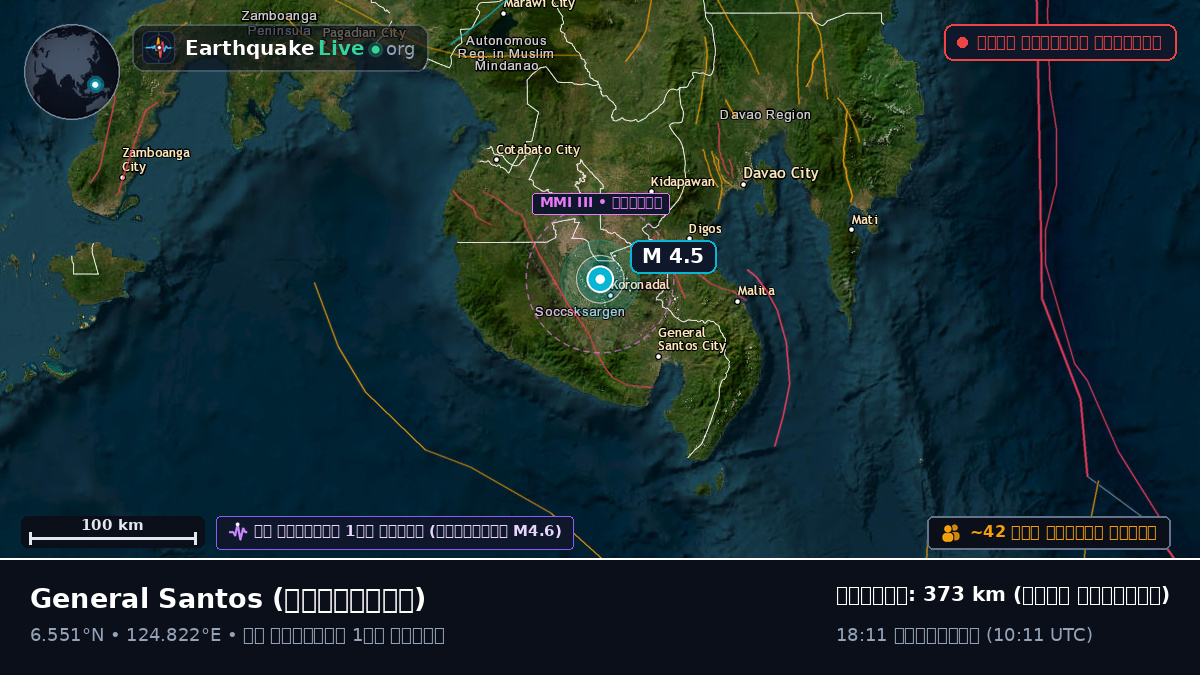This screenshot has height=675, width=1200.
Task: Click the EarthquakeLive compass logo icon
Action: coord(159,48)
